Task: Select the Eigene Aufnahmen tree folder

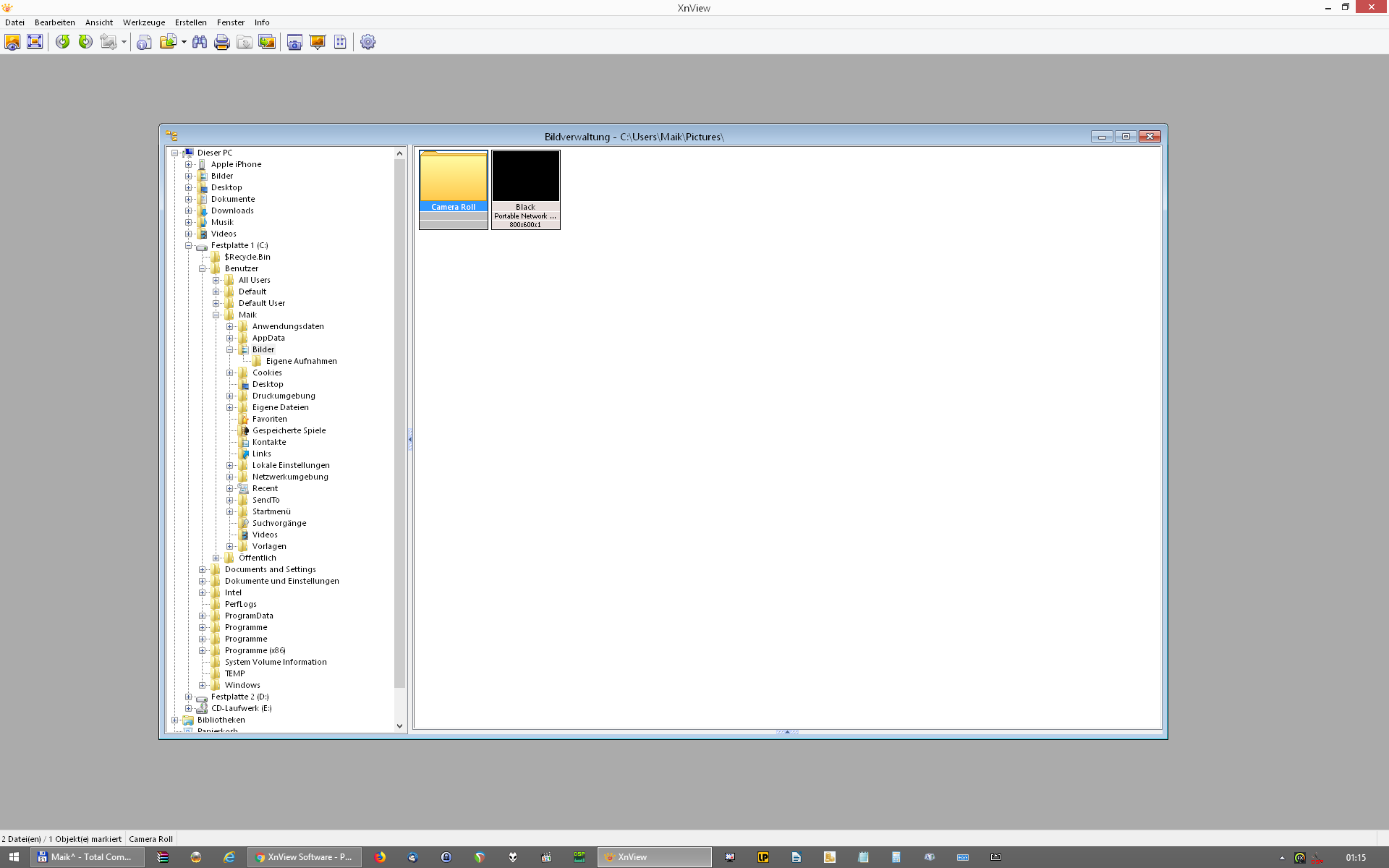Action: pos(301,361)
